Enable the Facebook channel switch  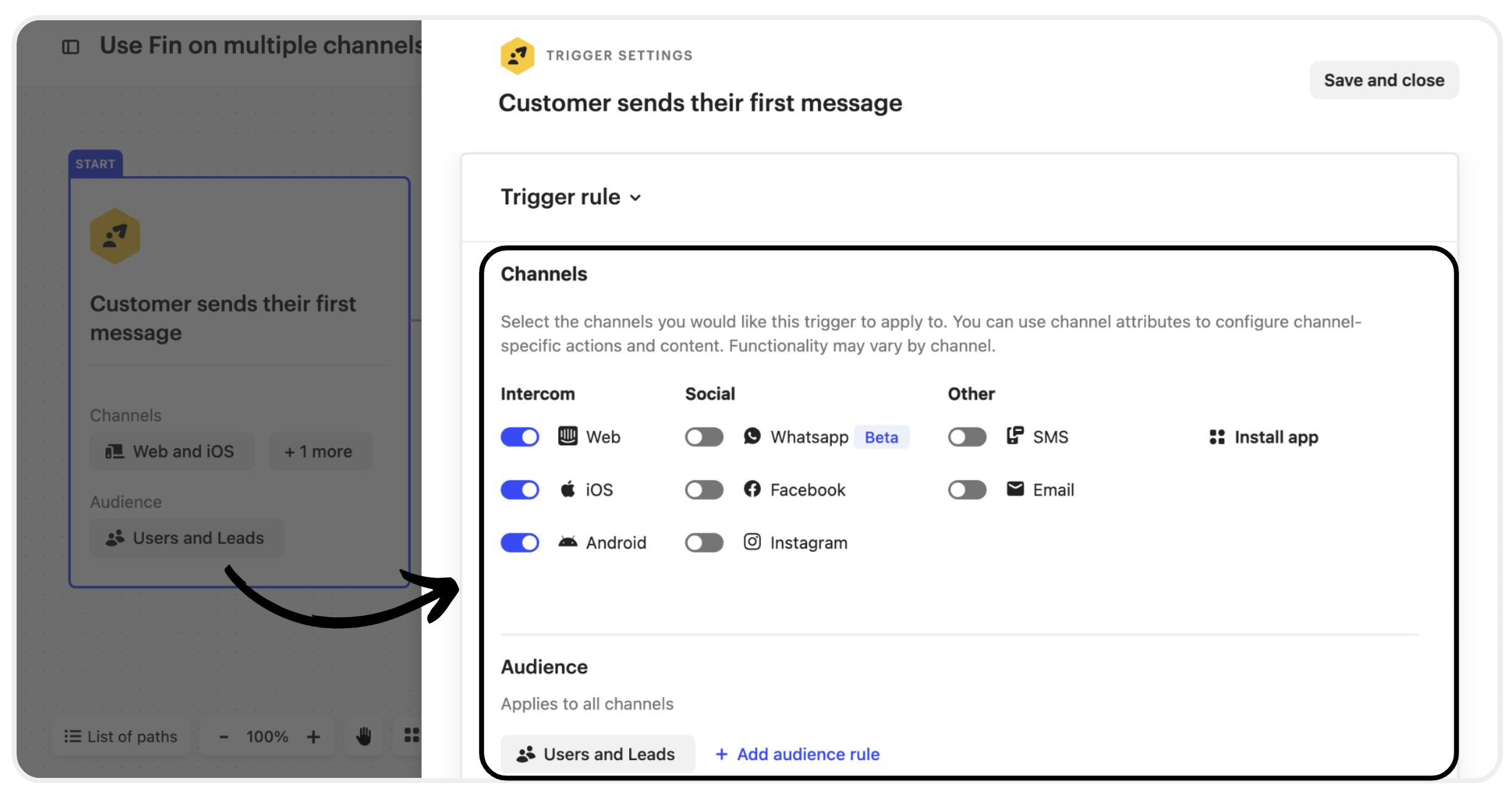[704, 490]
